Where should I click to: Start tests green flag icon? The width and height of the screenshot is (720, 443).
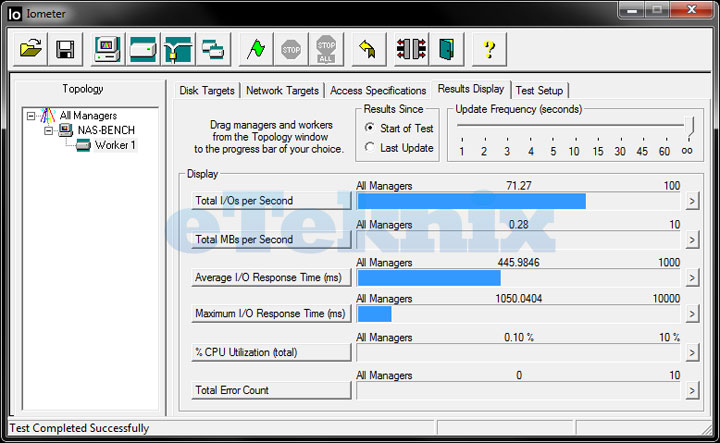pyautogui.click(x=256, y=49)
